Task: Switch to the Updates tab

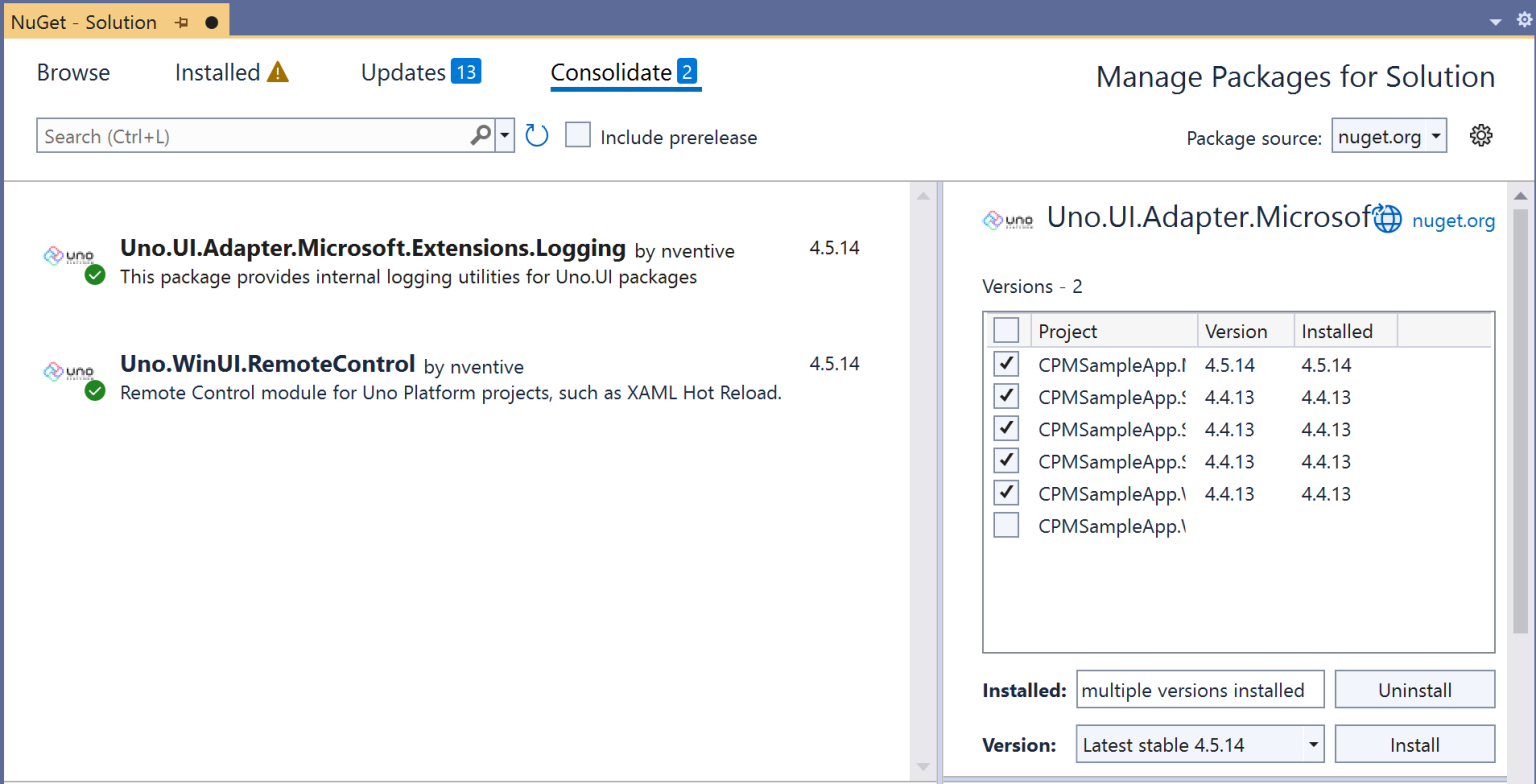Action: pyautogui.click(x=403, y=71)
